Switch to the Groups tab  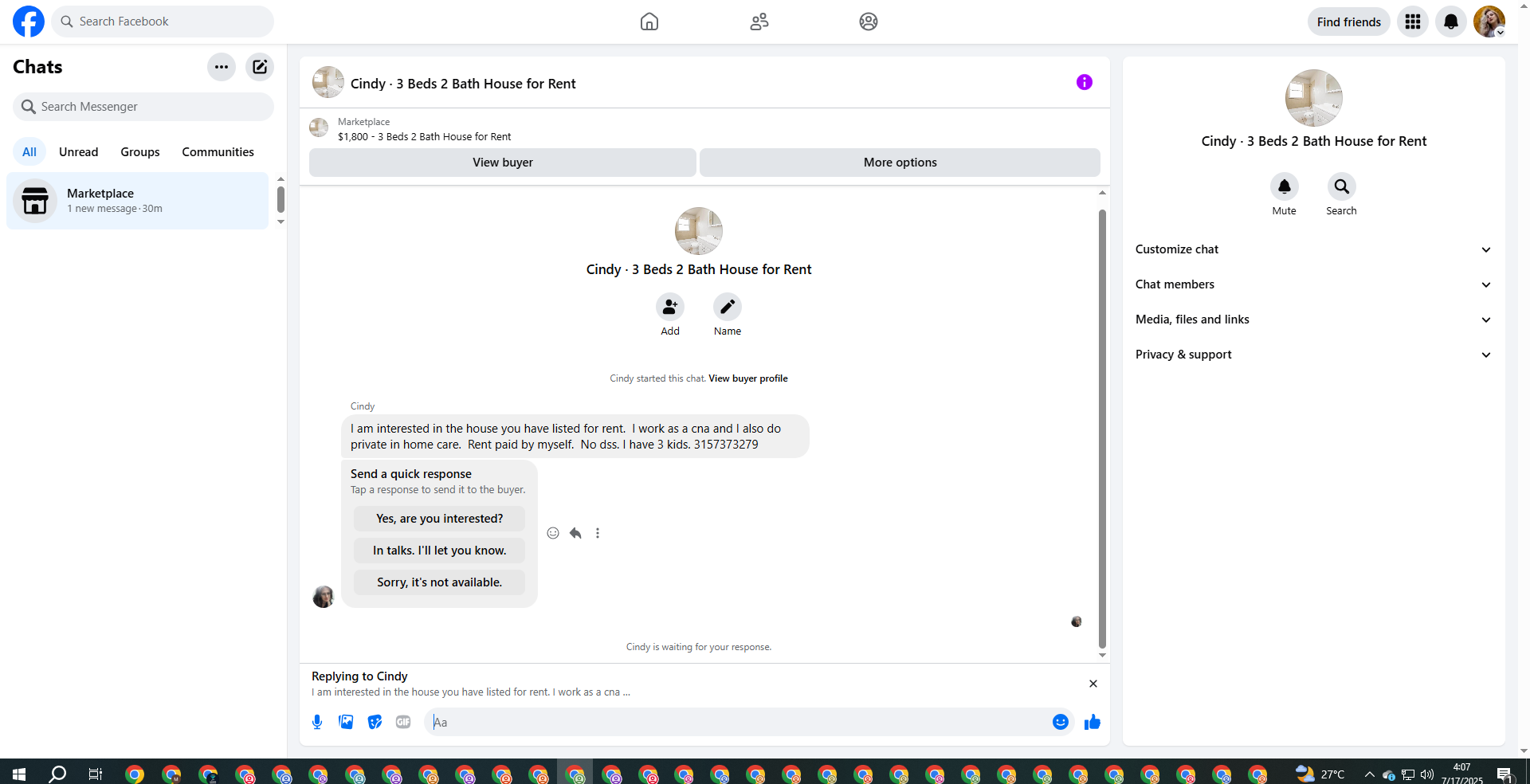pyautogui.click(x=140, y=152)
